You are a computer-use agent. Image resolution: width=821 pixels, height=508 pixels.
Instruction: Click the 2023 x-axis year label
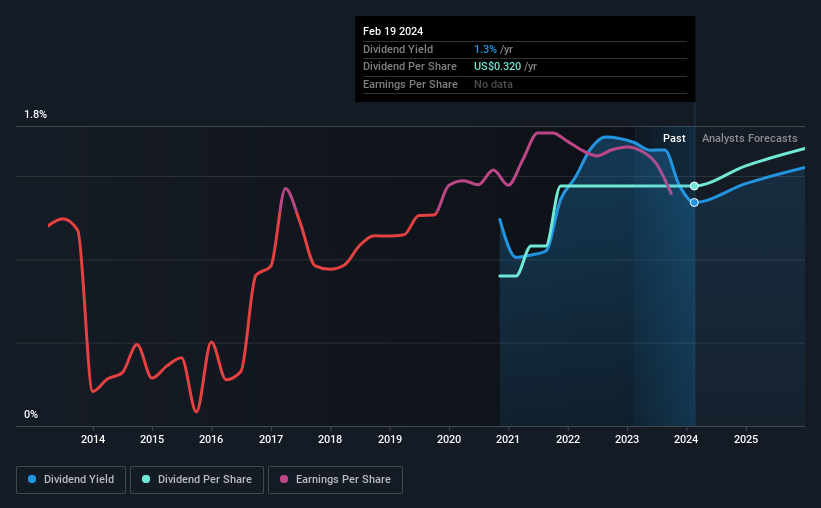[627, 439]
